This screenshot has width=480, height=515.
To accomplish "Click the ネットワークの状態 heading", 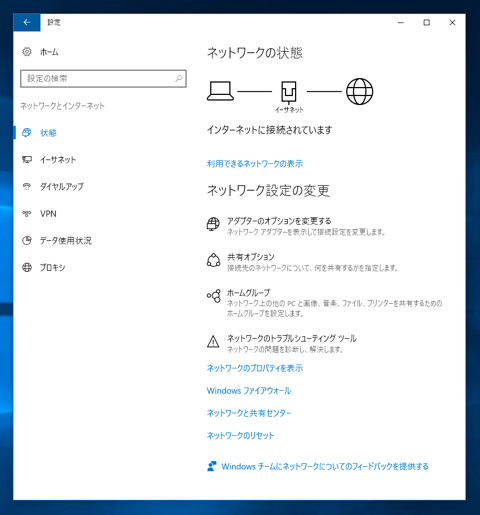I will pyautogui.click(x=255, y=53).
